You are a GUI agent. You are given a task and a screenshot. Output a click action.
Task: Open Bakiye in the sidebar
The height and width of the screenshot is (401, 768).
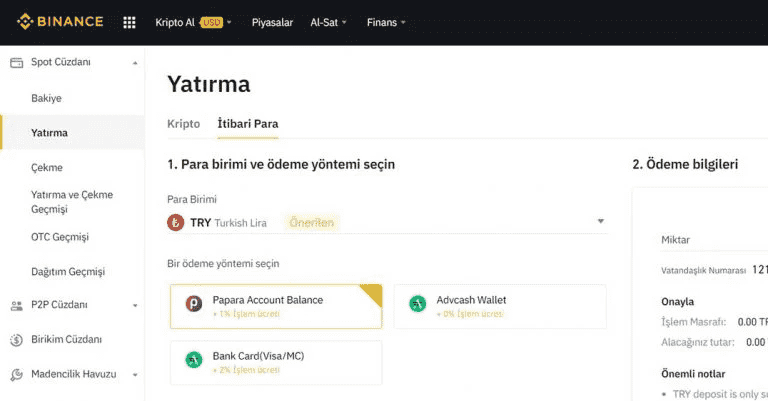[47, 98]
